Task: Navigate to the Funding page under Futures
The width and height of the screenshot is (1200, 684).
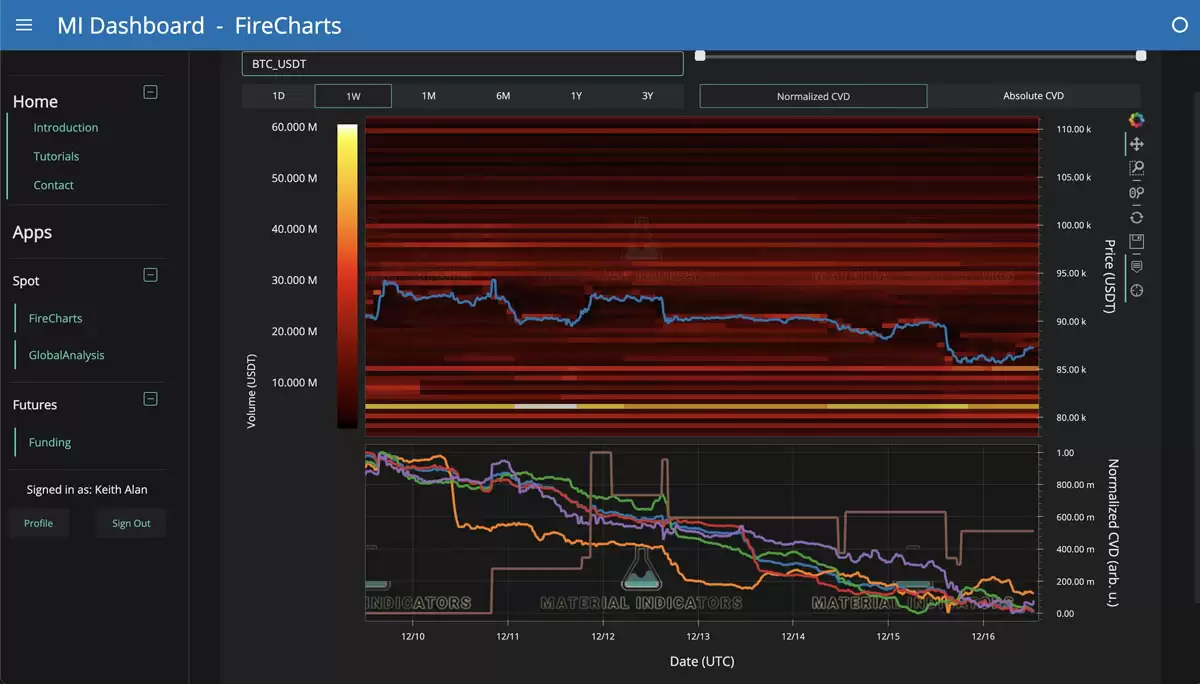Action: [51, 442]
